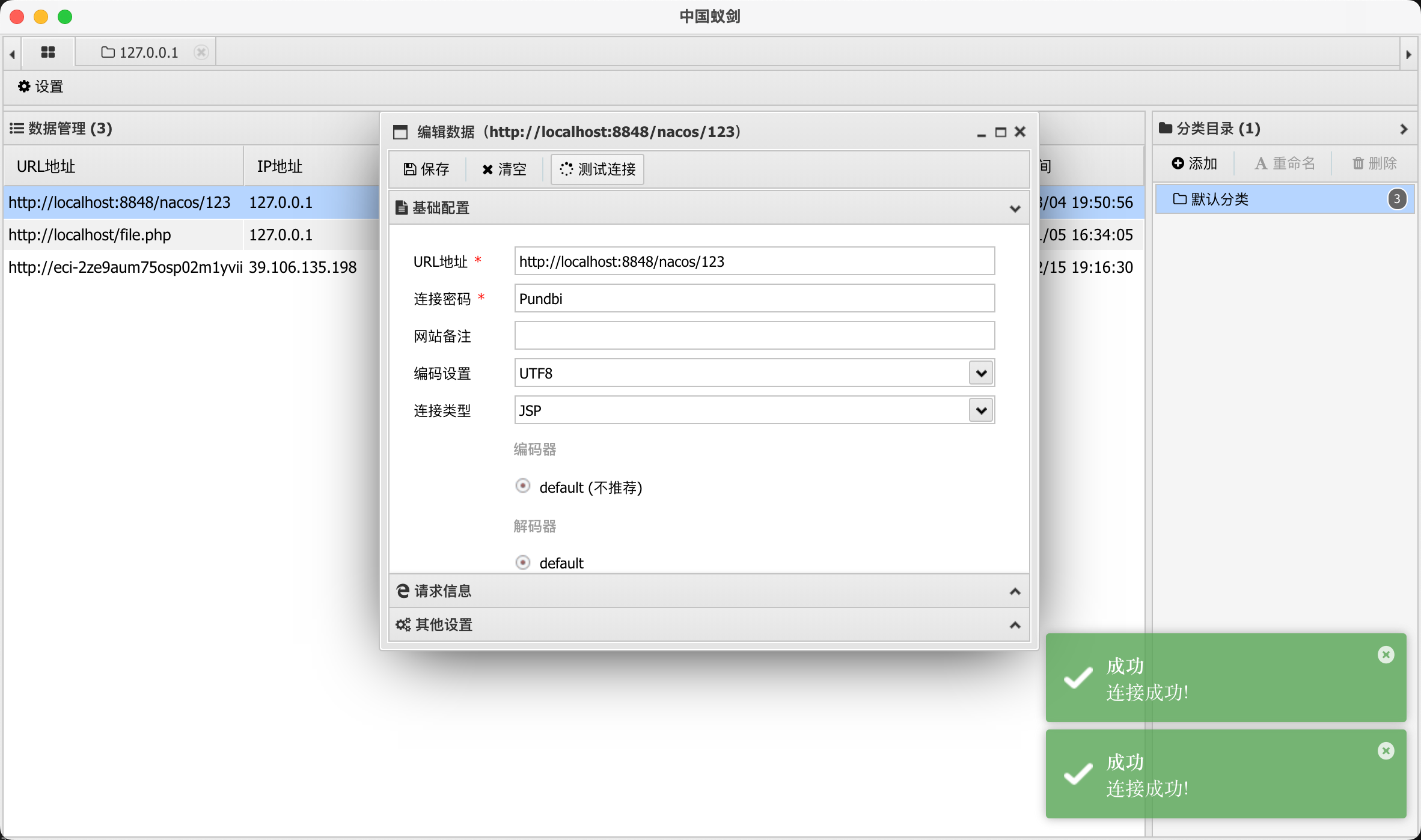Open the 连接类型 JSP dropdown

tap(981, 410)
